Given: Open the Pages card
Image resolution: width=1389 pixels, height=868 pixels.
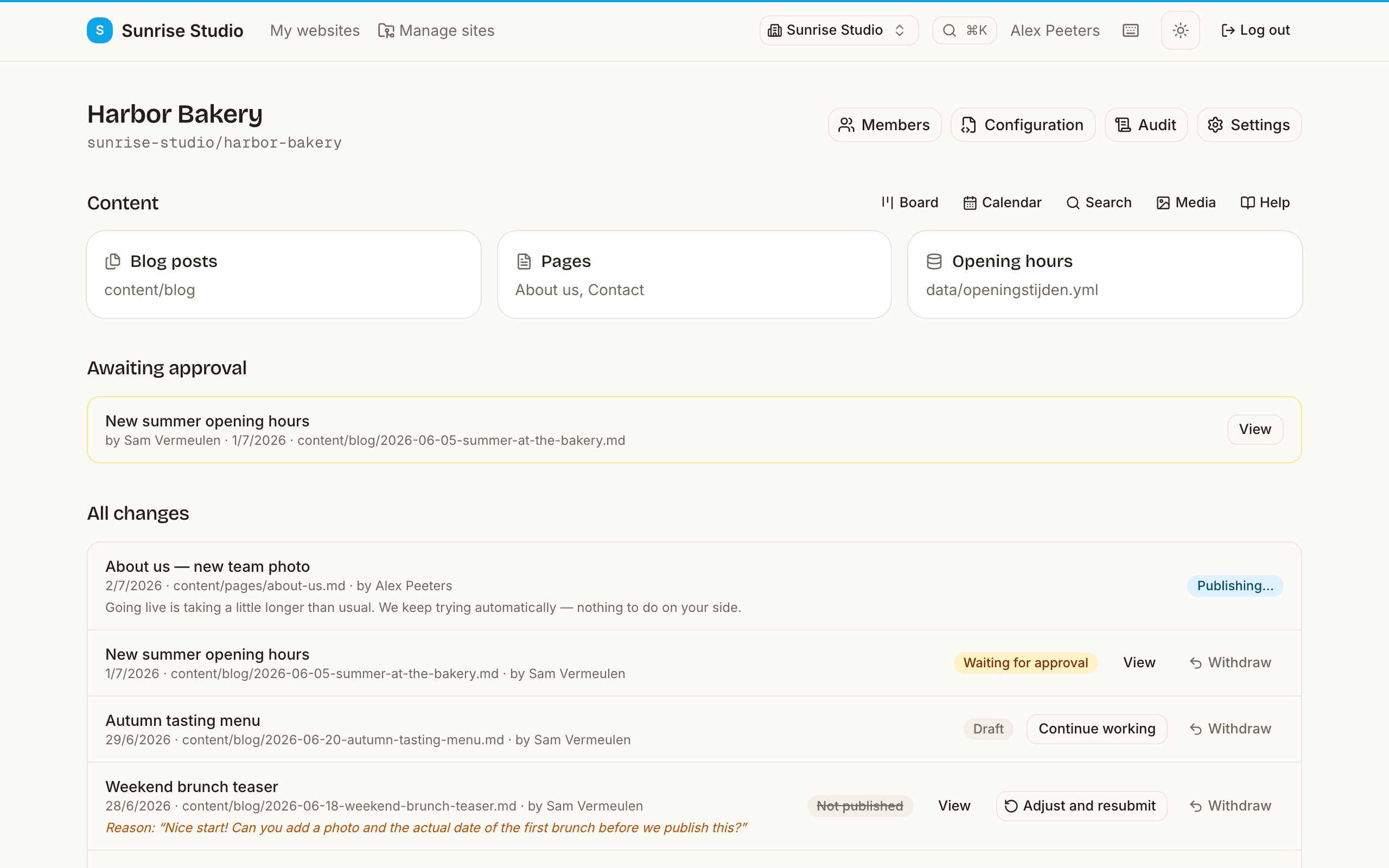Looking at the screenshot, I should point(694,275).
